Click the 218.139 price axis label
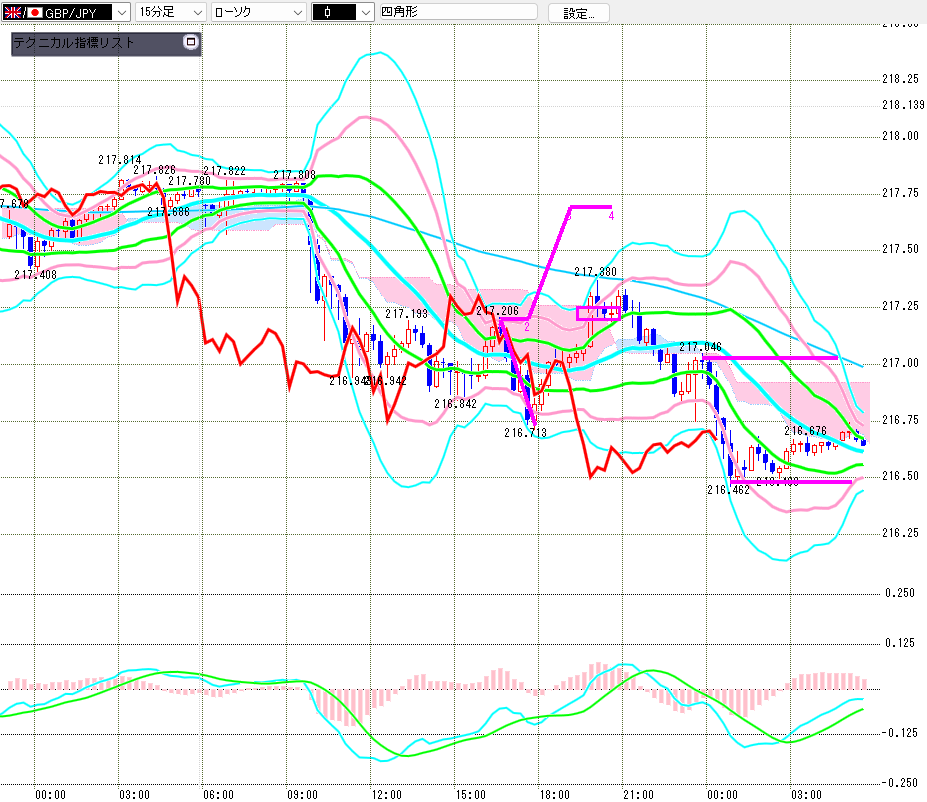 [903, 105]
